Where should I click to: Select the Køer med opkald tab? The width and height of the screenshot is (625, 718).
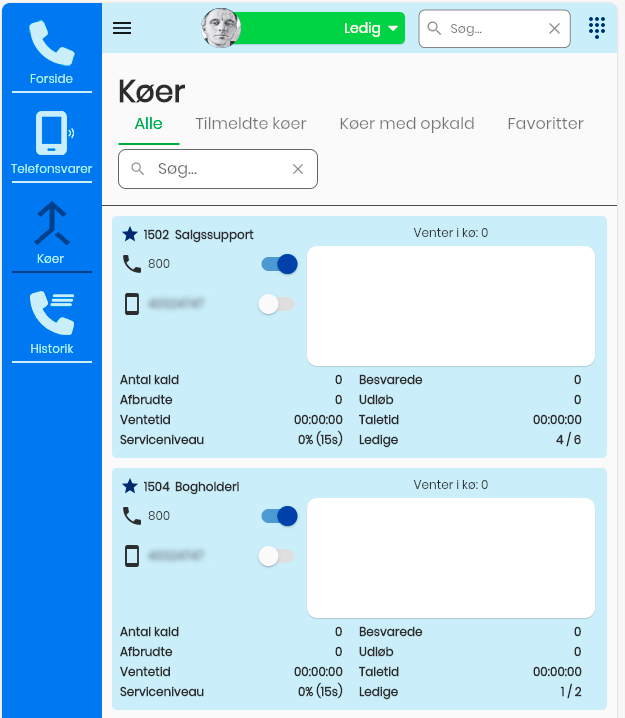[407, 124]
